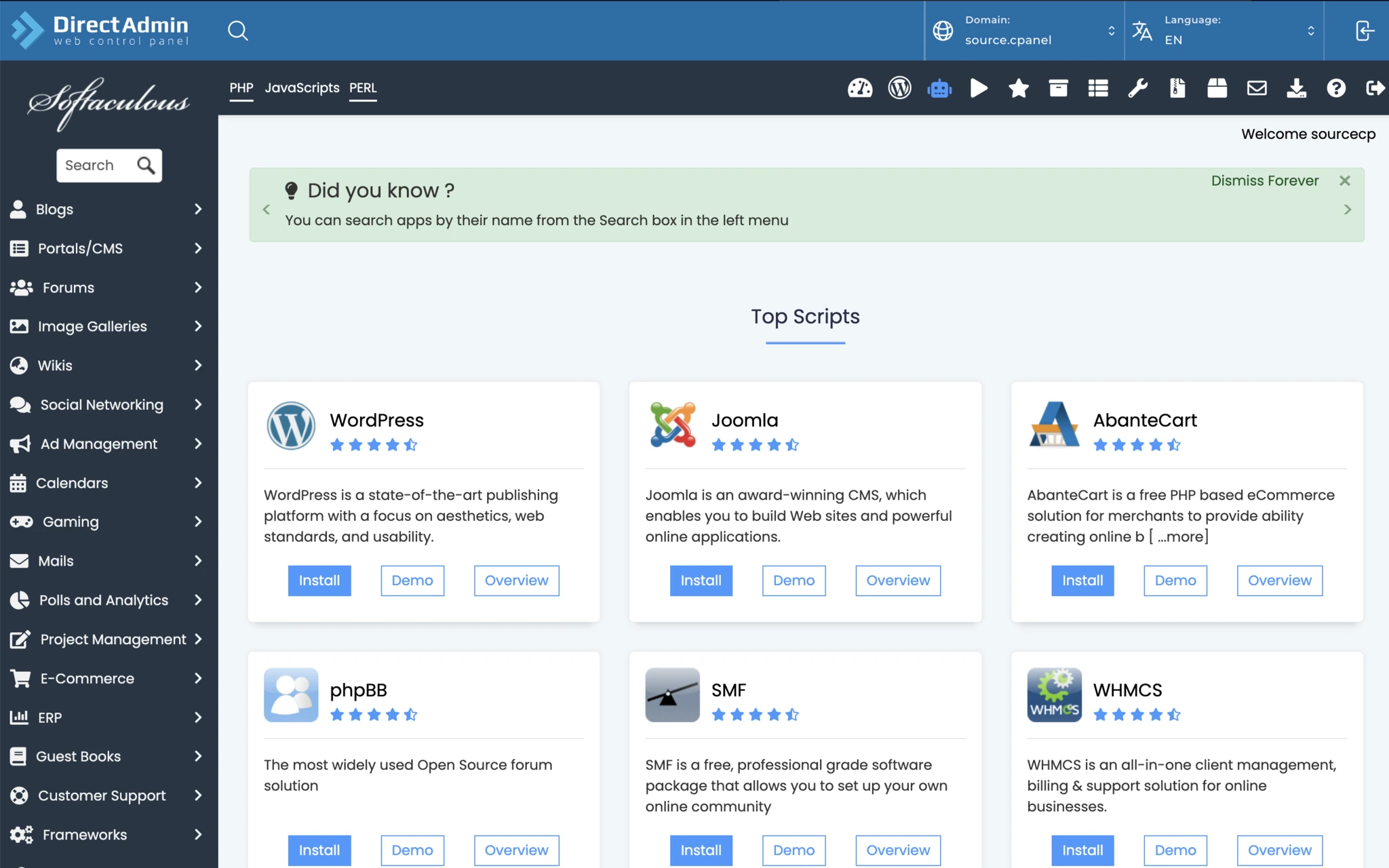Open the help question mark icon
The image size is (1389, 868).
[1336, 88]
